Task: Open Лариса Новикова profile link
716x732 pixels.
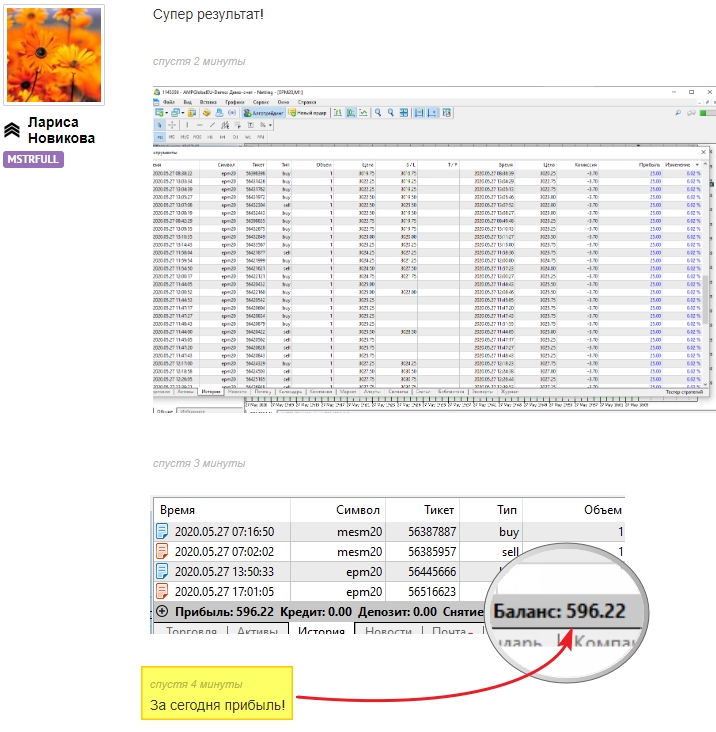Action: [x=61, y=130]
